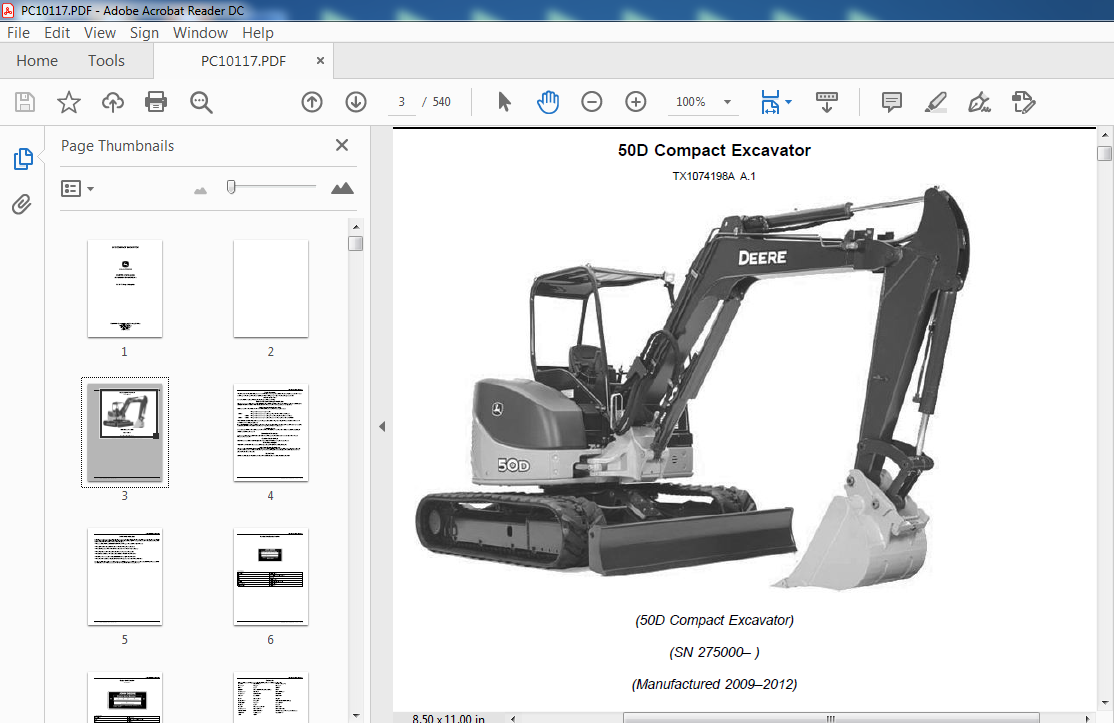Open the Page Thumbnails sidebar icon
Image resolution: width=1114 pixels, height=723 pixels.
coord(23,159)
